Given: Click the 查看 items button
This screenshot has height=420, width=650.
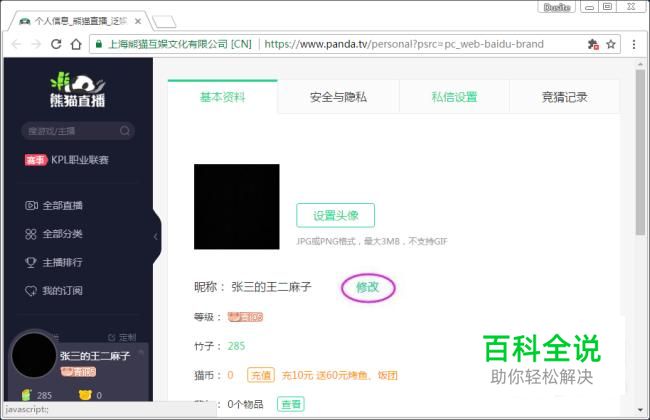Looking at the screenshot, I should pyautogui.click(x=291, y=404).
